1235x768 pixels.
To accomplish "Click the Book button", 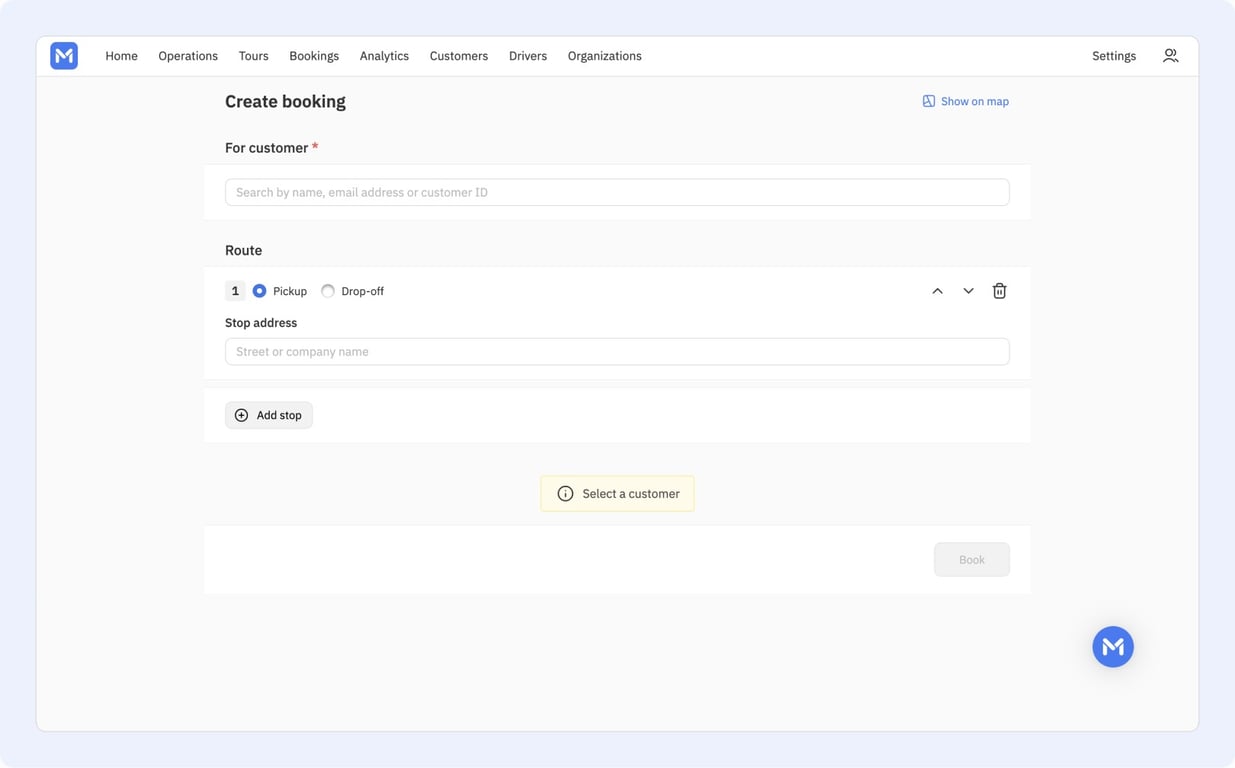I will [x=972, y=560].
